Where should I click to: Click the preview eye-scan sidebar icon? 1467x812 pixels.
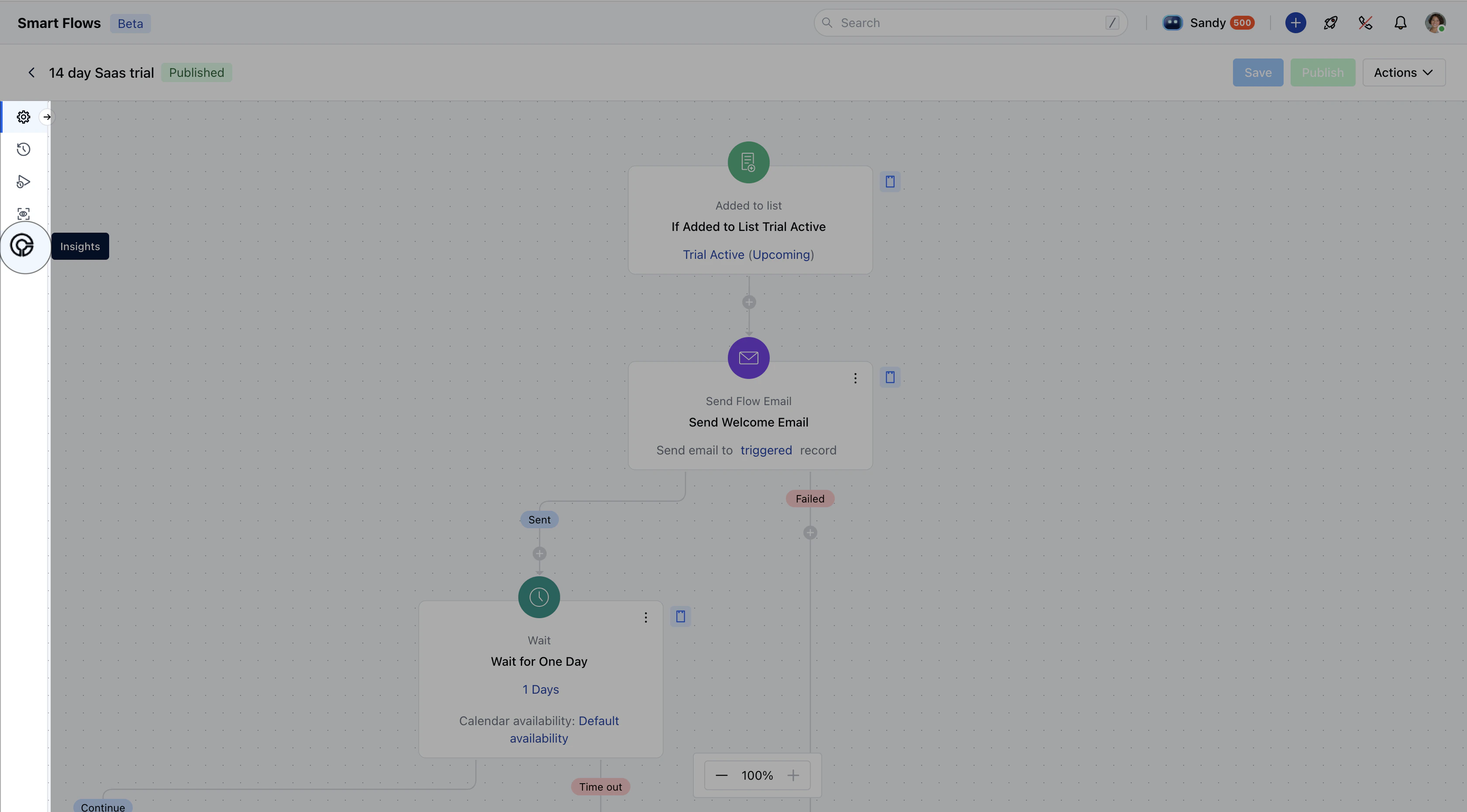point(23,214)
